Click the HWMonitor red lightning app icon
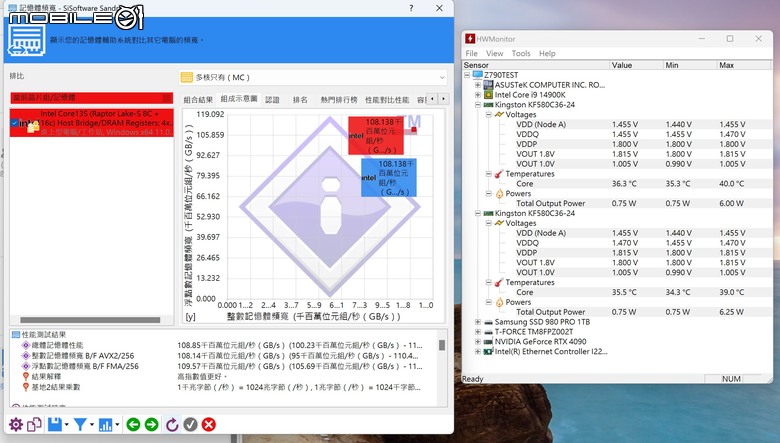 tap(470, 39)
